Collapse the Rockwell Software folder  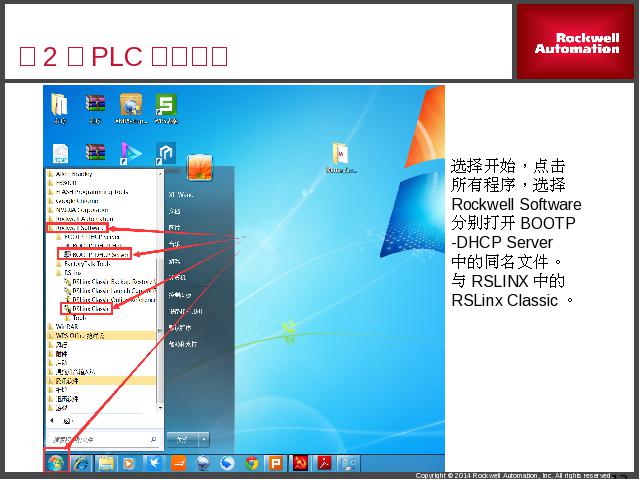pyautogui.click(x=78, y=228)
